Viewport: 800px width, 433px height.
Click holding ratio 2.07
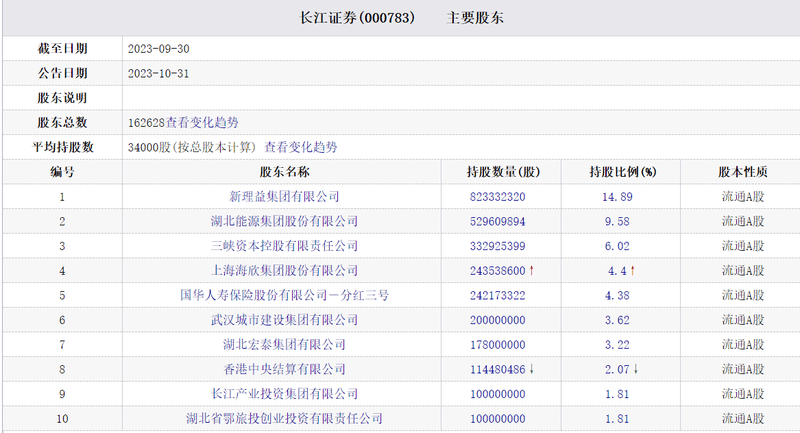[x=617, y=369]
